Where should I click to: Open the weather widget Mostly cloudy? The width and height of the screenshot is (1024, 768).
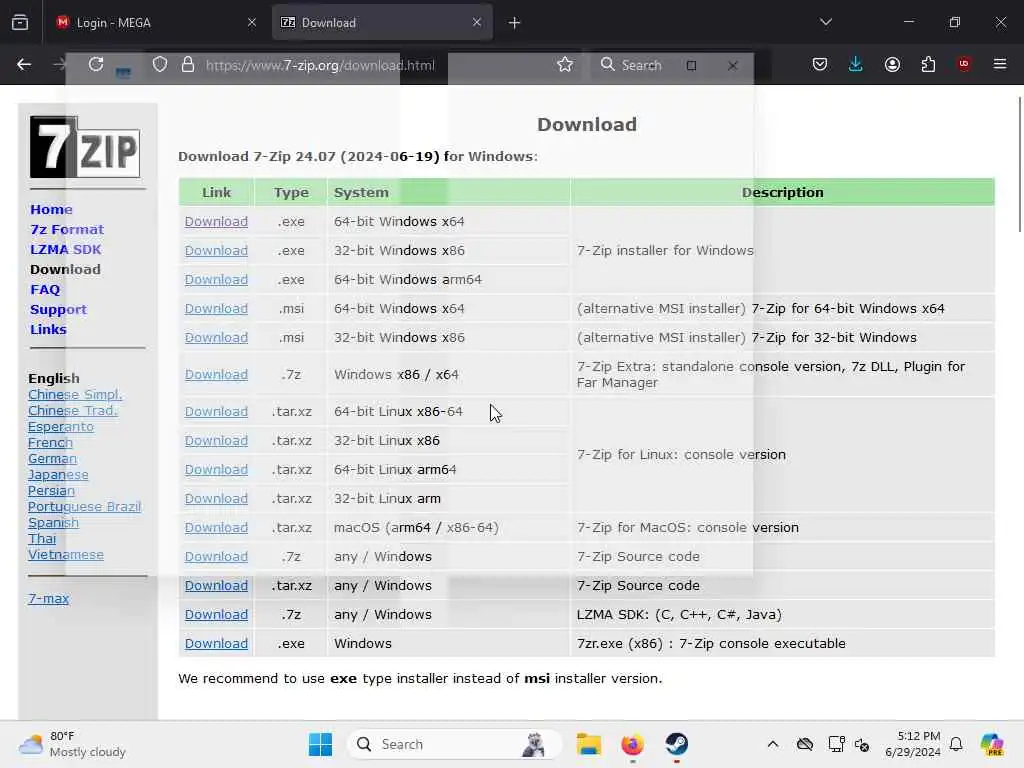tap(73, 744)
